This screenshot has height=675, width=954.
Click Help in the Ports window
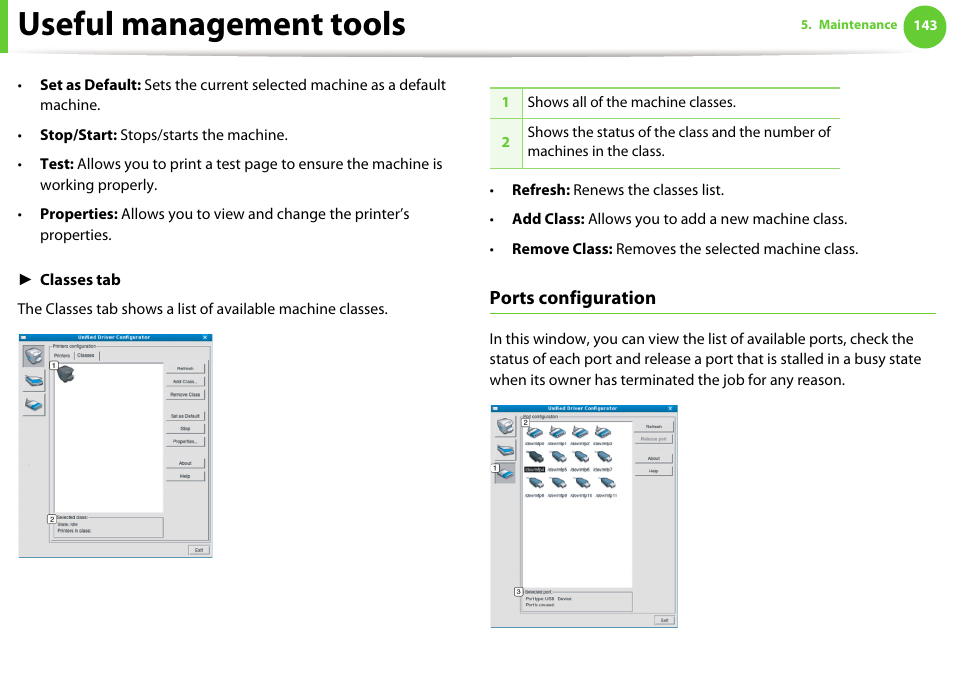654,471
